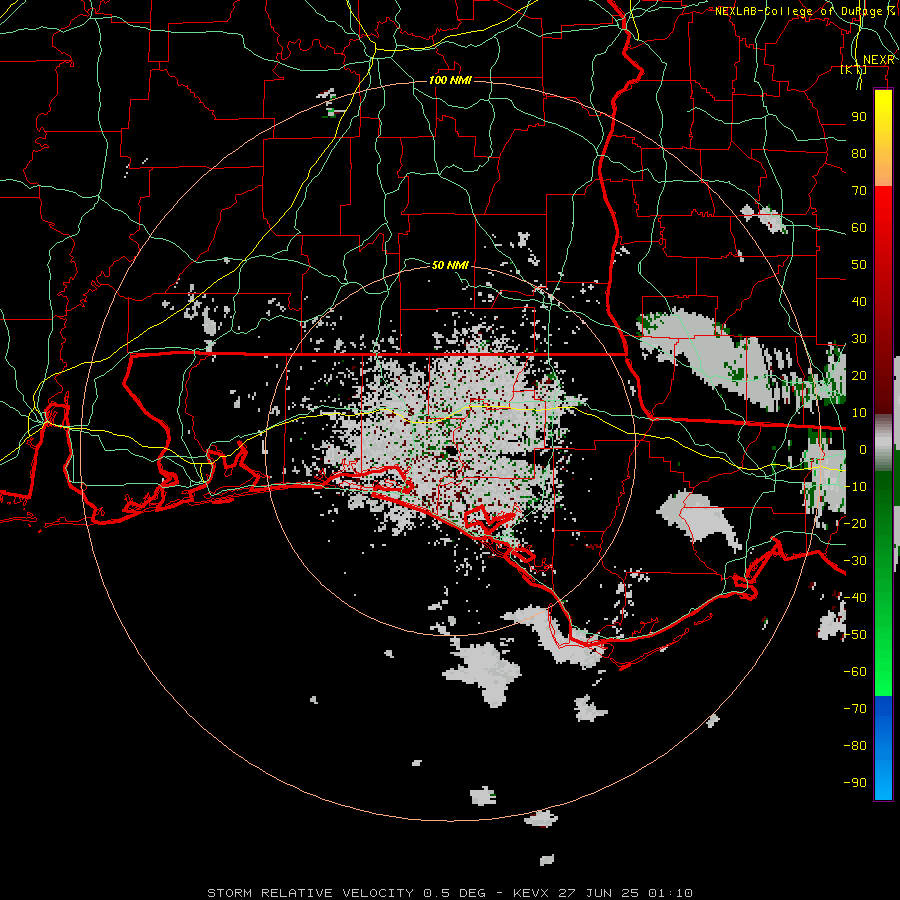Click the -80 value on velocity scale
This screenshot has height=900, width=900.
pyautogui.click(x=855, y=746)
